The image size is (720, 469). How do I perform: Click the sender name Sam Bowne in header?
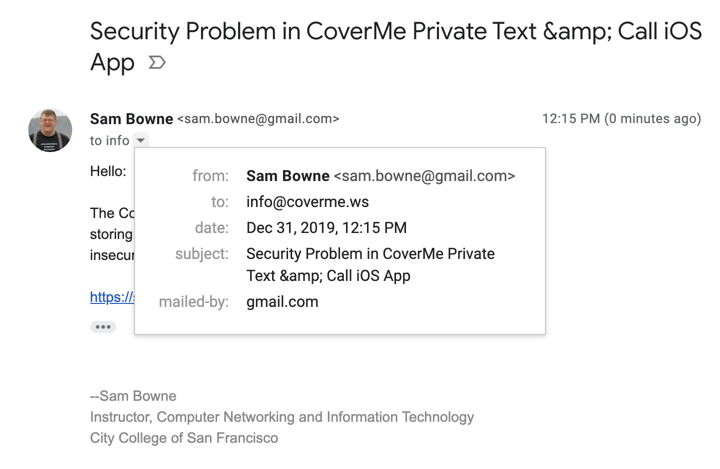[x=131, y=119]
